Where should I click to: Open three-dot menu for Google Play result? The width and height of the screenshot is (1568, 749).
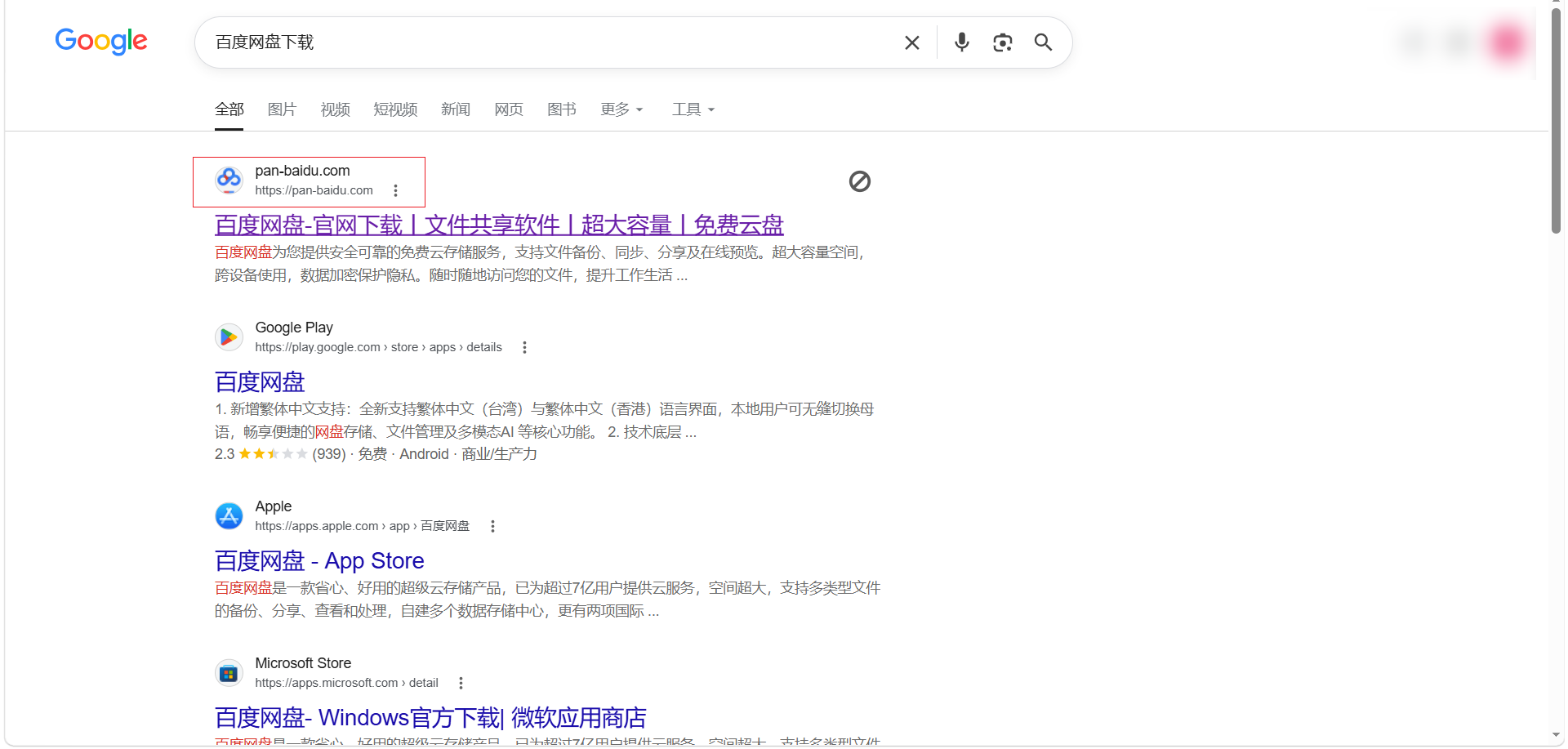coord(524,347)
